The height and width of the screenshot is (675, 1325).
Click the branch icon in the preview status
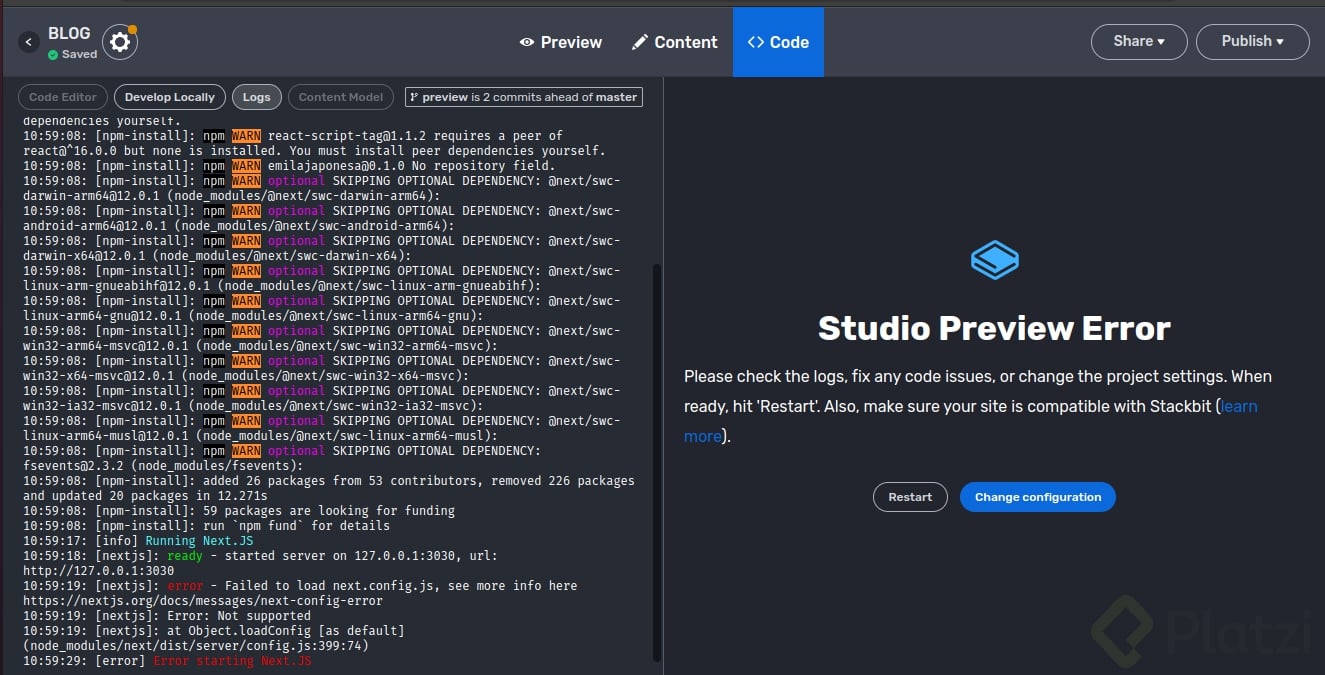[414, 97]
